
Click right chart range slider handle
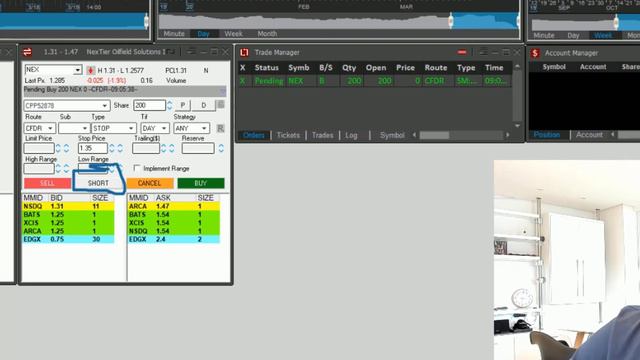tap(616, 22)
